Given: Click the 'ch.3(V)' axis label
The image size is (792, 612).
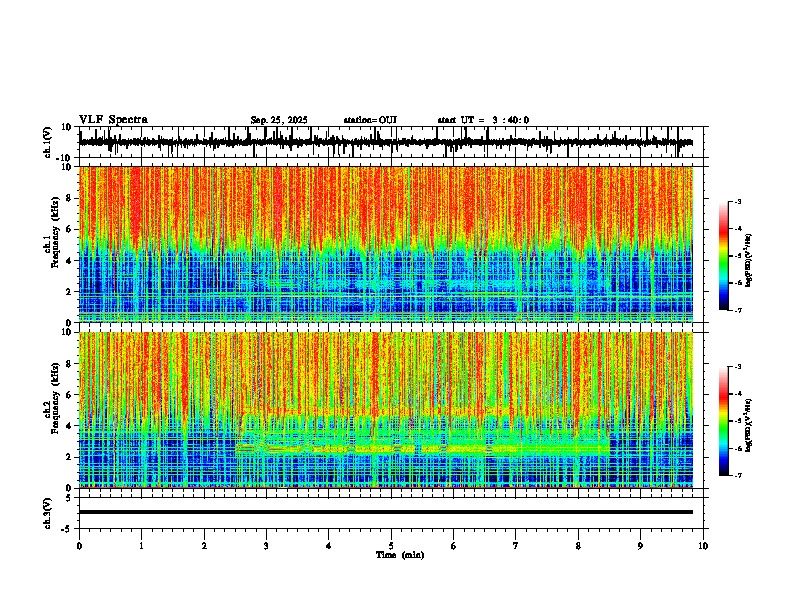Looking at the screenshot, I should (x=48, y=513).
